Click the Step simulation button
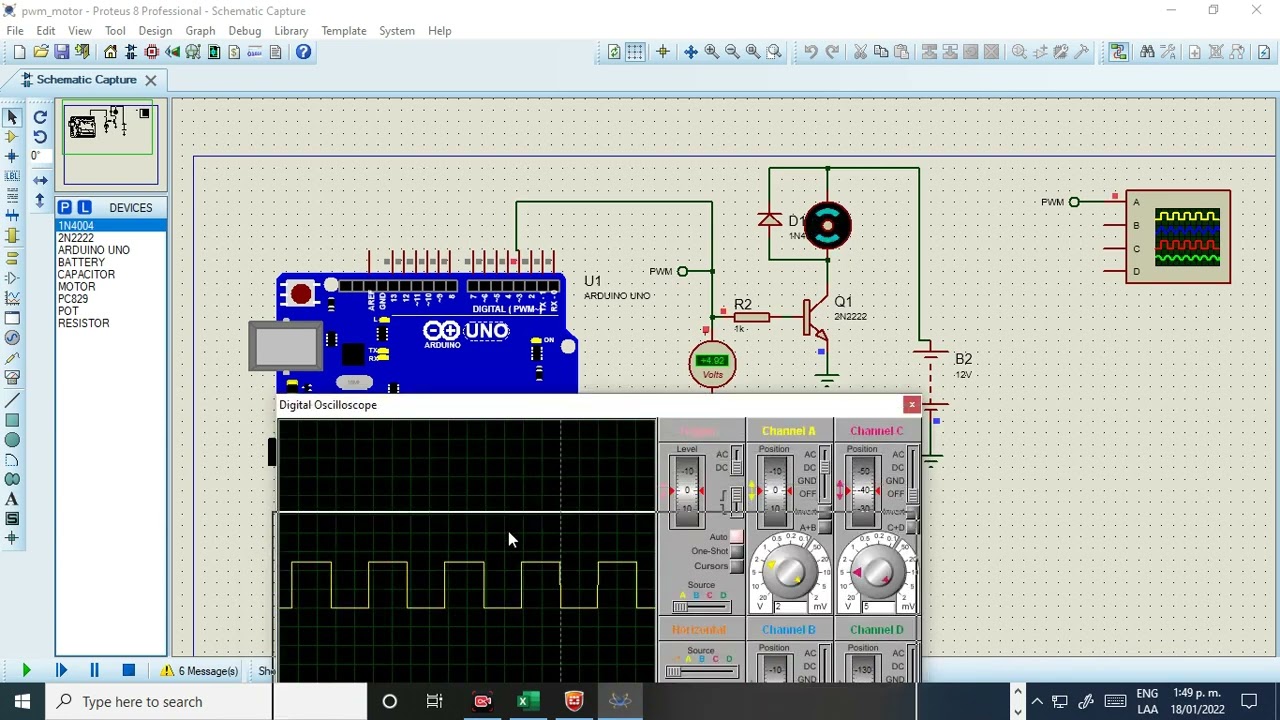1280x720 pixels. [61, 671]
